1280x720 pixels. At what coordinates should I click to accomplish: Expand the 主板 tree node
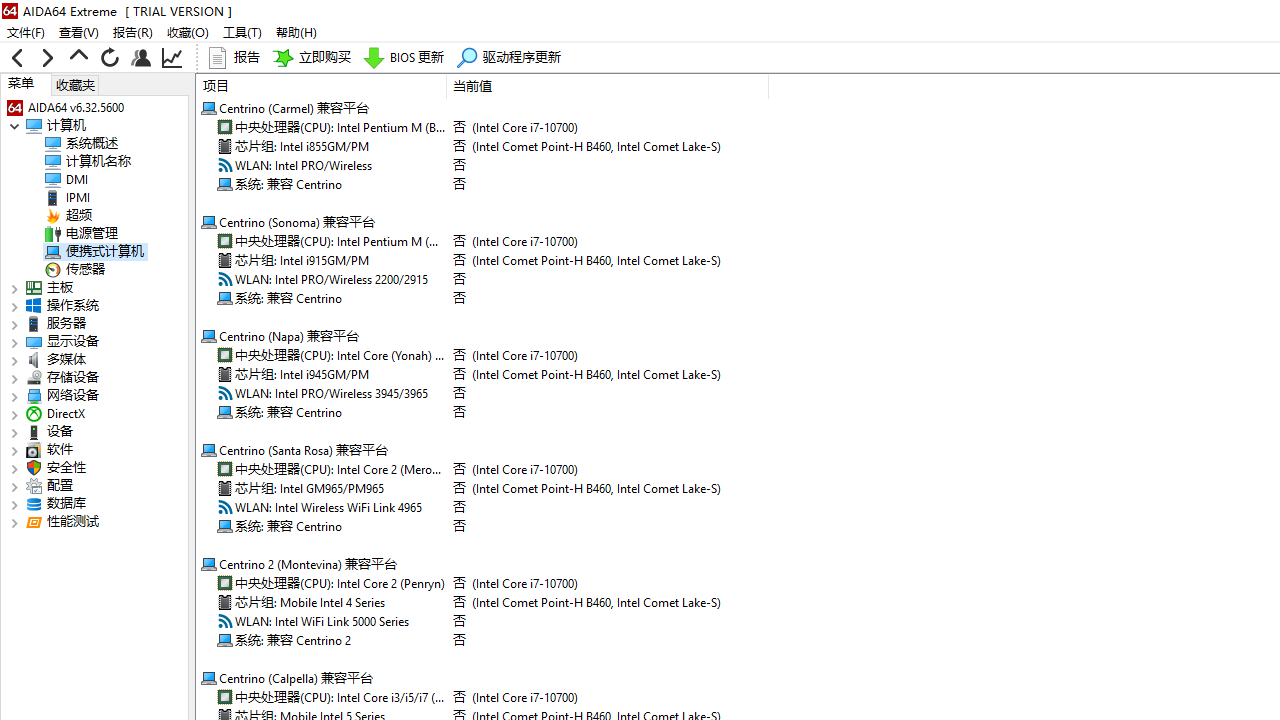(x=14, y=288)
